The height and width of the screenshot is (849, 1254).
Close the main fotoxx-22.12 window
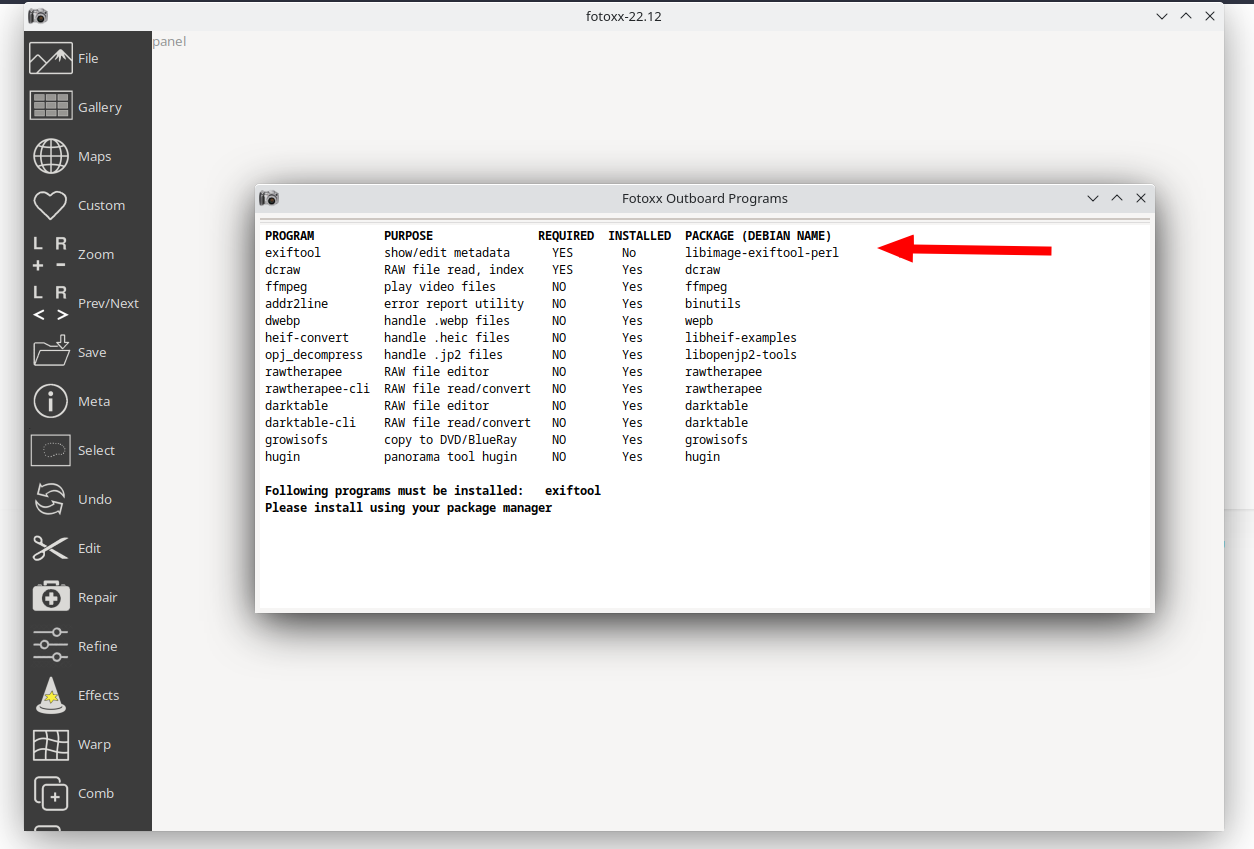[1210, 16]
